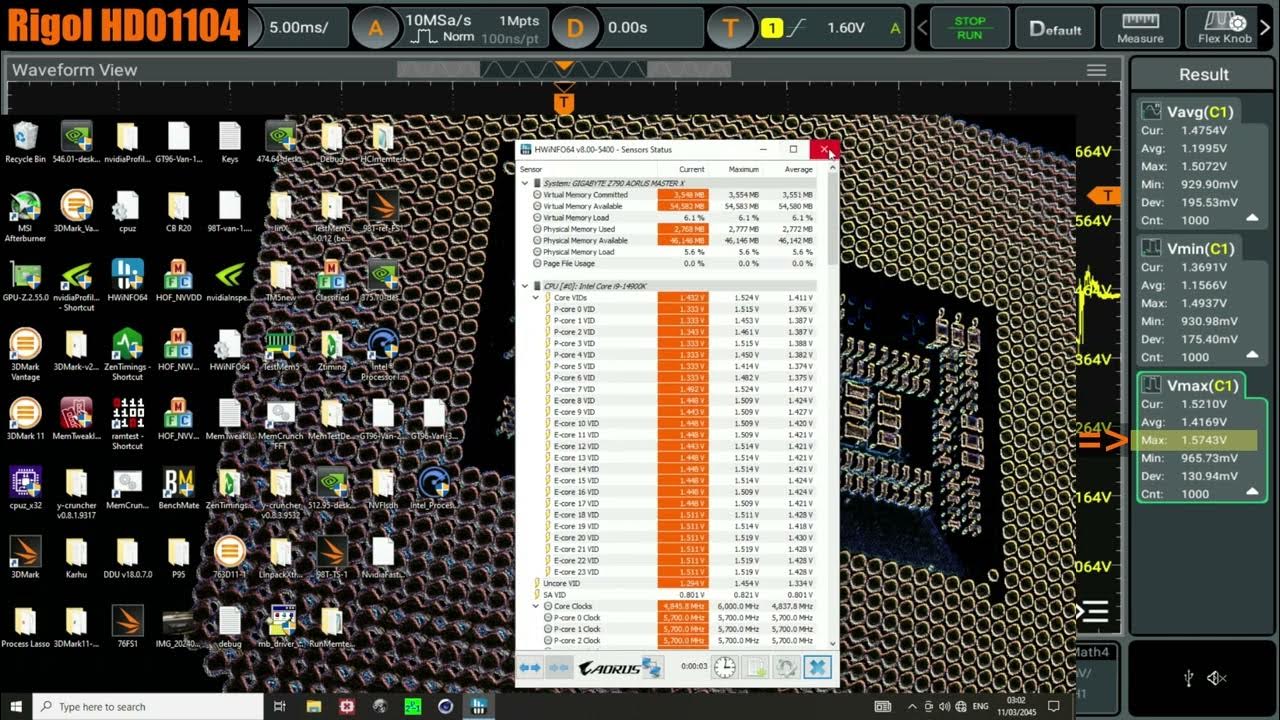The width and height of the screenshot is (1280, 720).
Task: Collapse the CPU Intel Core i9-14900K group
Action: tap(525, 286)
